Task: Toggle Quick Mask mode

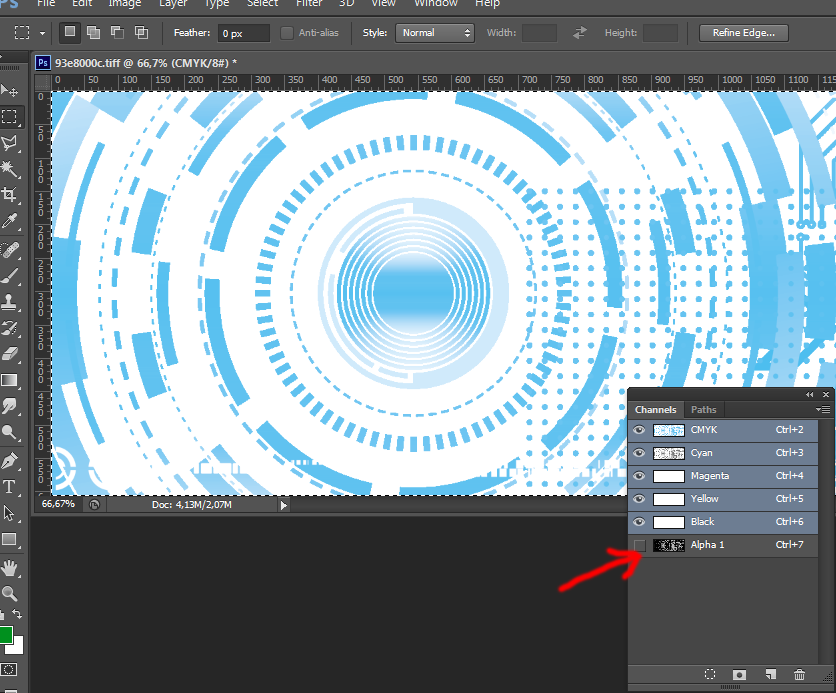Action: click(9, 670)
